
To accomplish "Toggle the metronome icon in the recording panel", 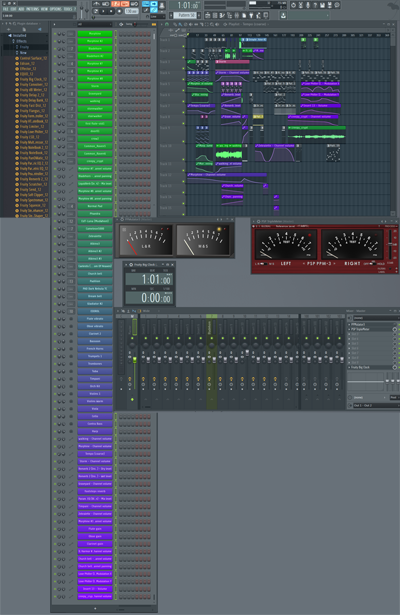I will (x=96, y=4).
